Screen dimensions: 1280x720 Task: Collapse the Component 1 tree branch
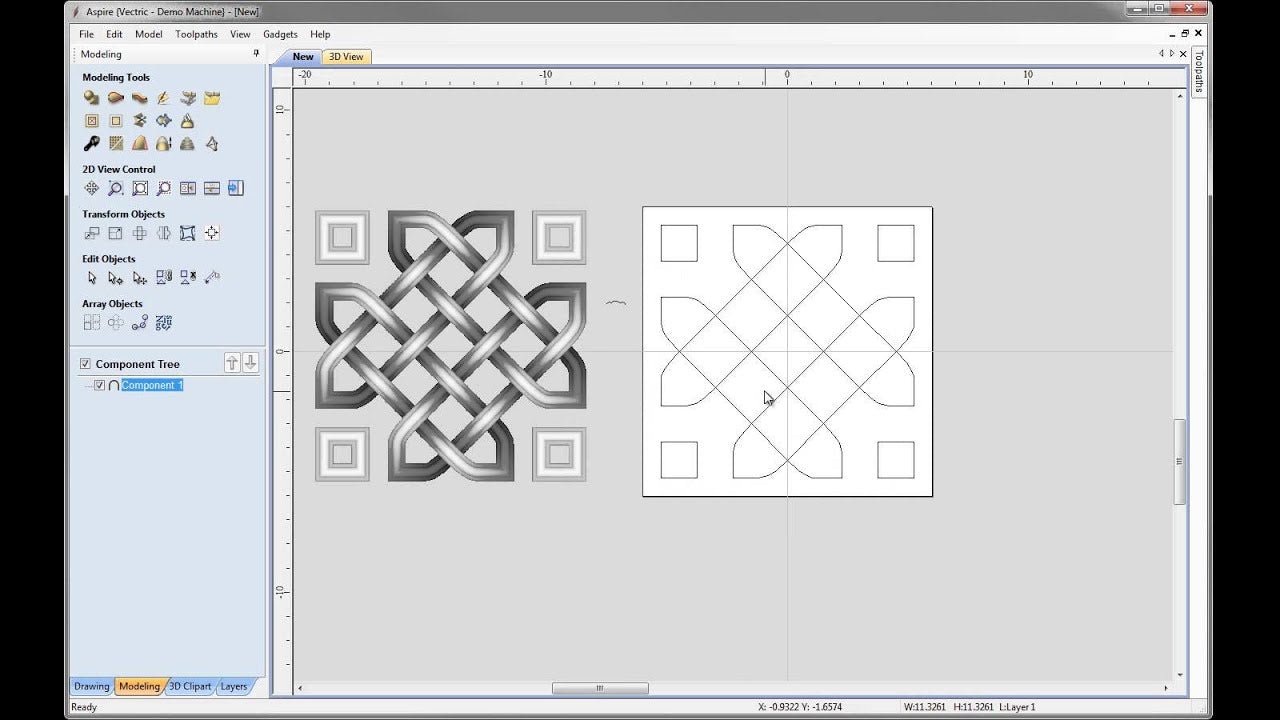click(89, 385)
